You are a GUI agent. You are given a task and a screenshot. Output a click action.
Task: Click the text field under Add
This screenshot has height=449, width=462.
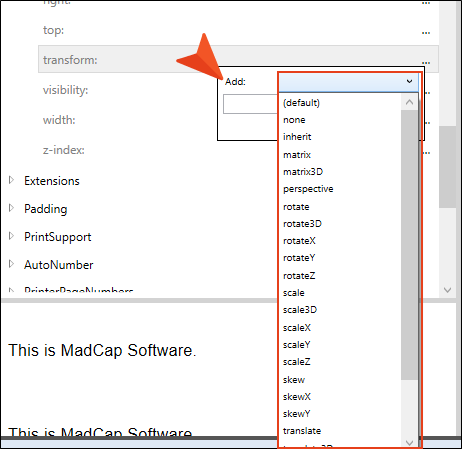251,104
